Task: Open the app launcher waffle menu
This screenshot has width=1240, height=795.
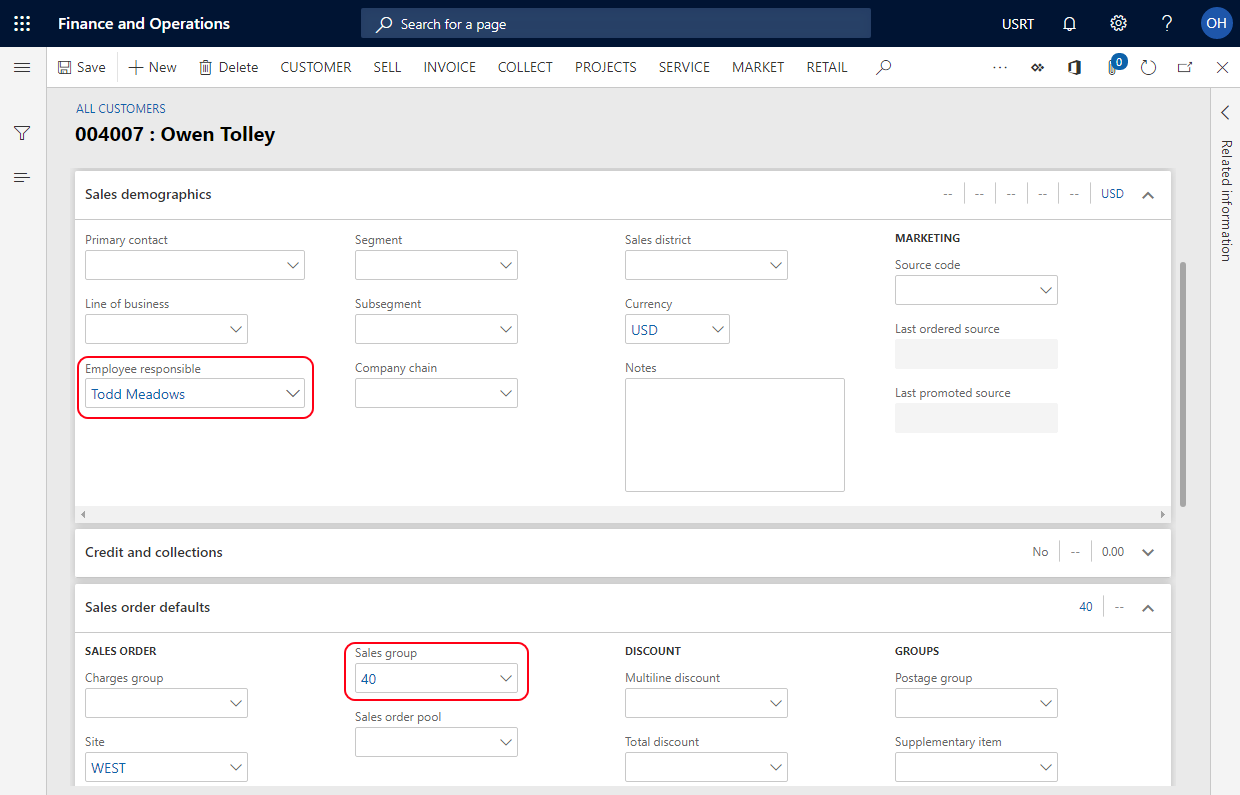Action: click(22, 23)
